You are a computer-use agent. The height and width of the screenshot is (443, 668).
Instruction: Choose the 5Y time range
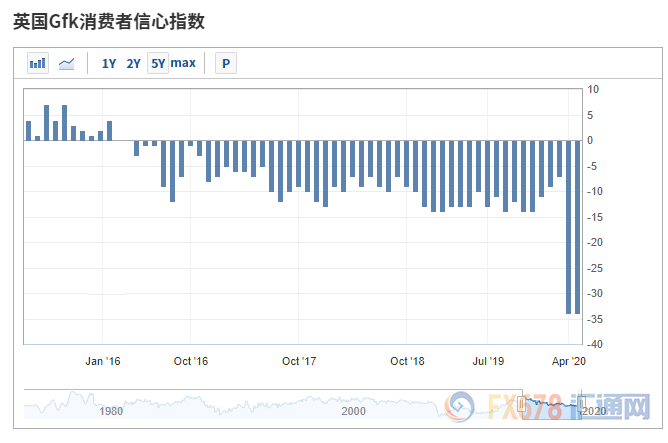click(x=157, y=64)
